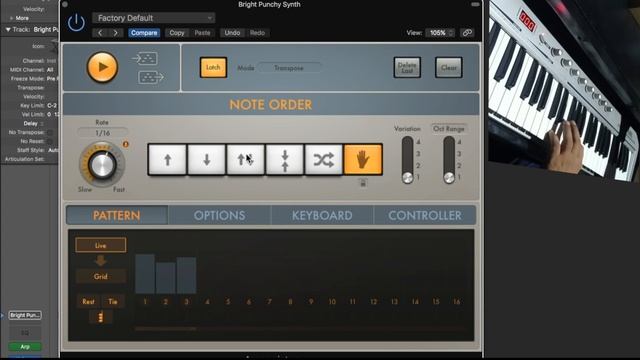Click the Redo button in plug-in header
640x360 pixels.
coord(258,33)
